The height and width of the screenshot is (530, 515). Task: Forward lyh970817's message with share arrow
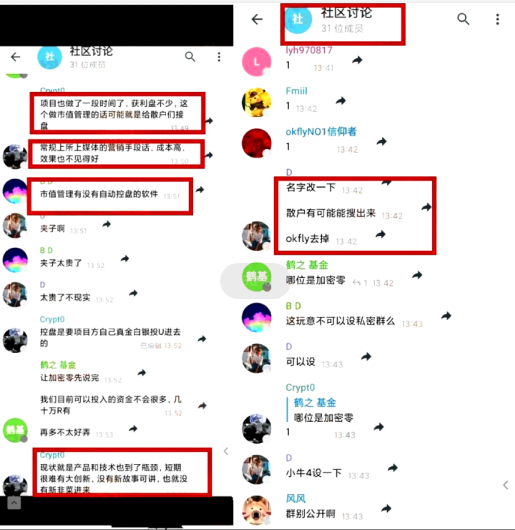click(x=357, y=61)
